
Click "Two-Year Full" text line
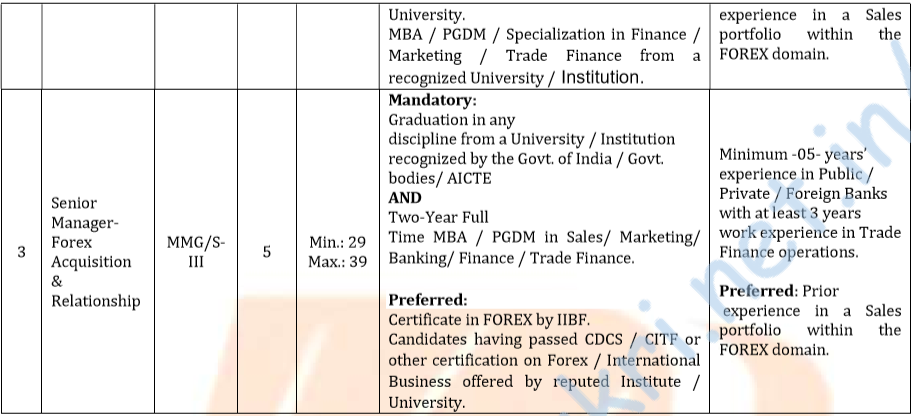pyautogui.click(x=435, y=217)
